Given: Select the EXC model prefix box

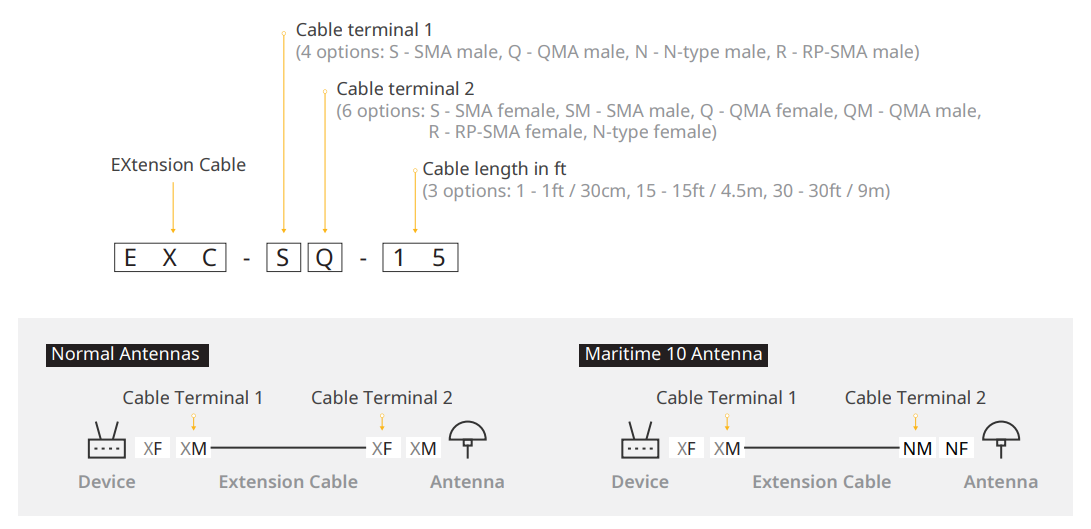Looking at the screenshot, I should [x=170, y=258].
